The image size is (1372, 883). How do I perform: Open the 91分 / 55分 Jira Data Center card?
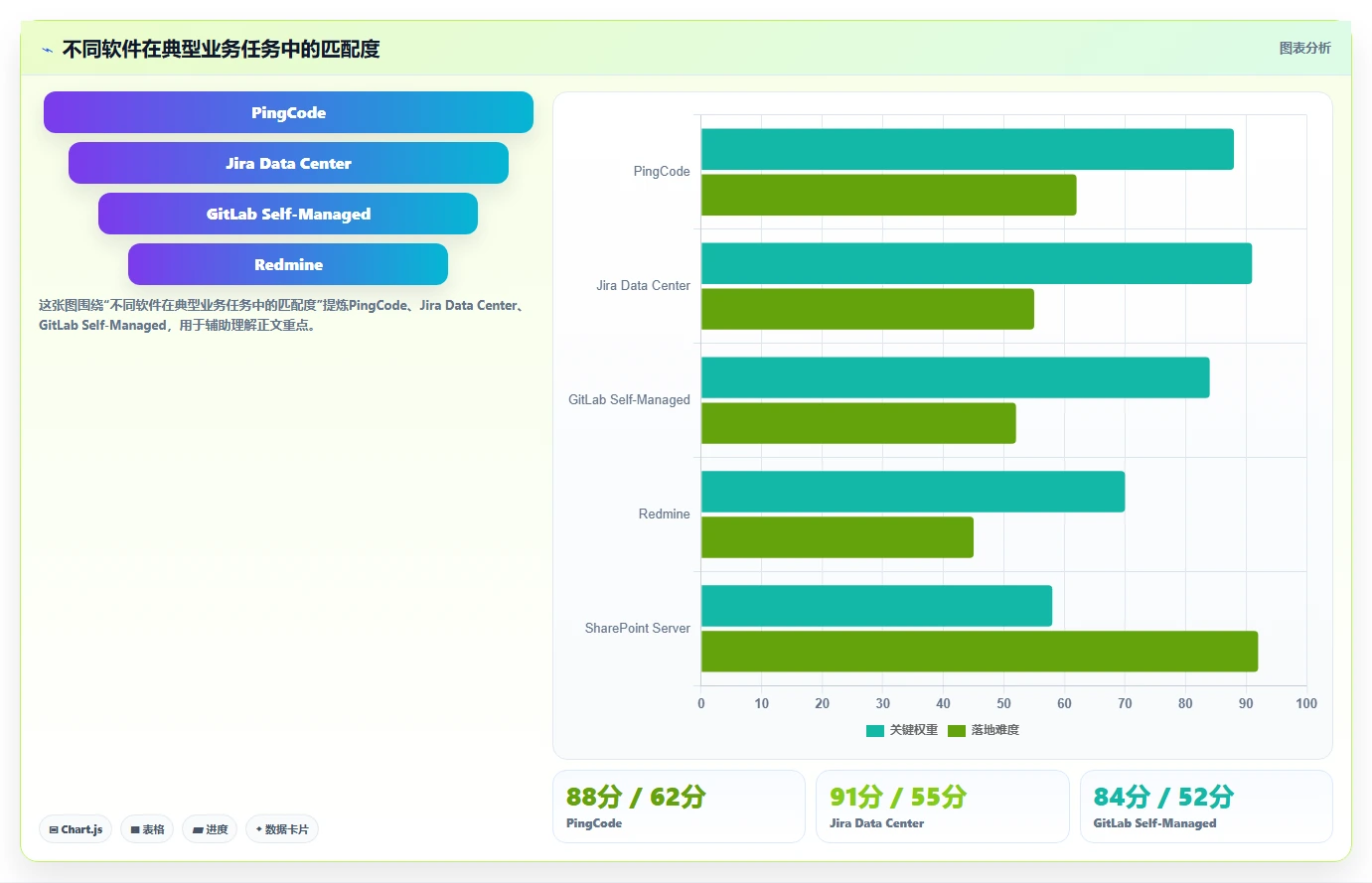[x=943, y=807]
